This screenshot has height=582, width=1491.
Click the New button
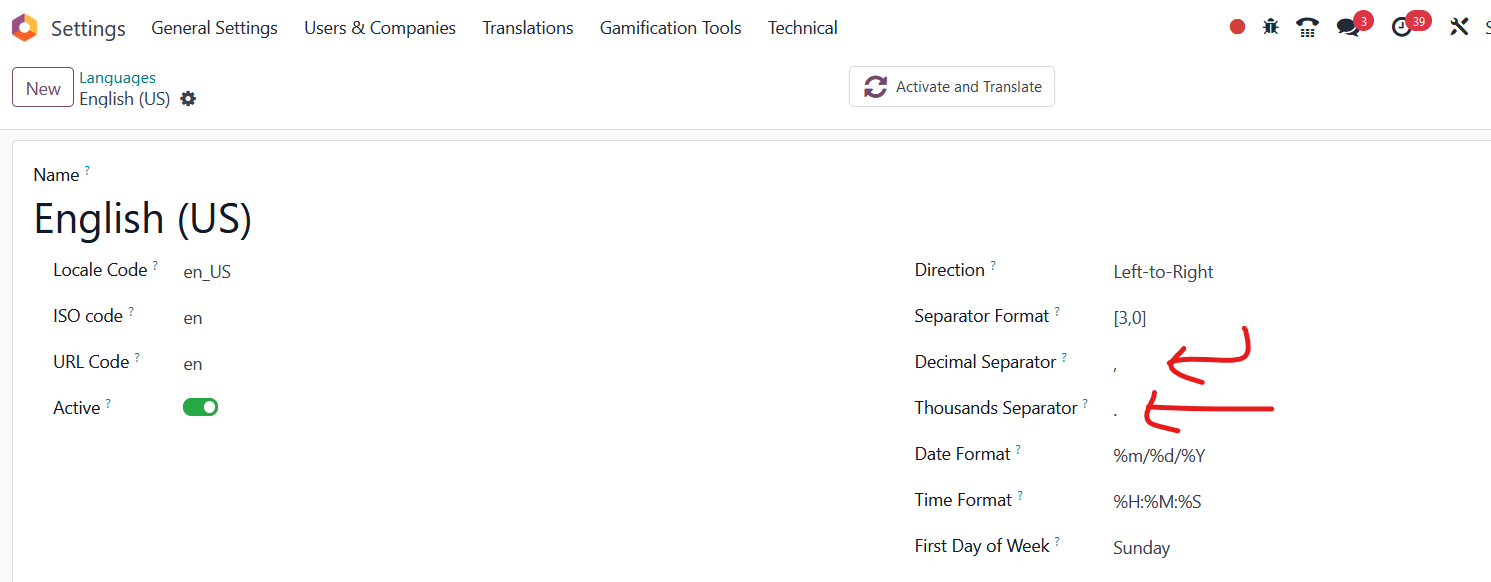pos(43,88)
